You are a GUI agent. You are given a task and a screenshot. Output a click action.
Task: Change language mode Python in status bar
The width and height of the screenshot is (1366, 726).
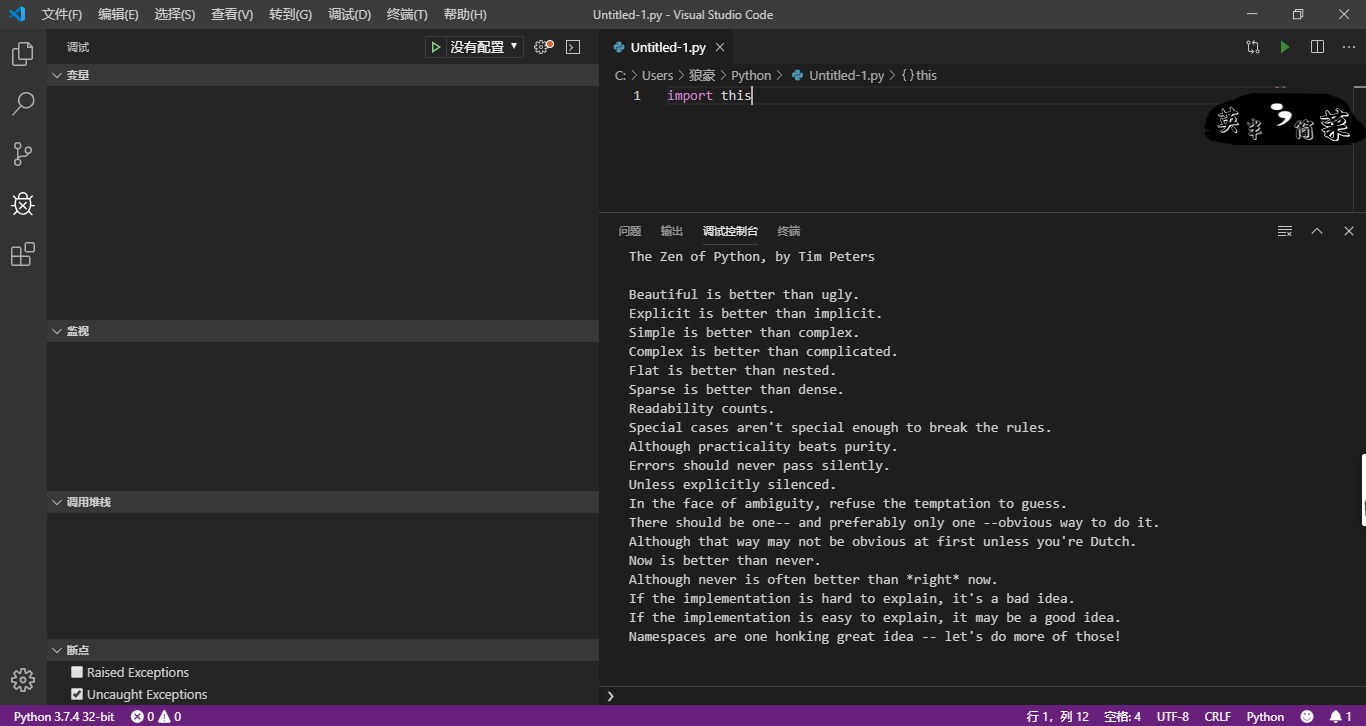click(x=1265, y=716)
